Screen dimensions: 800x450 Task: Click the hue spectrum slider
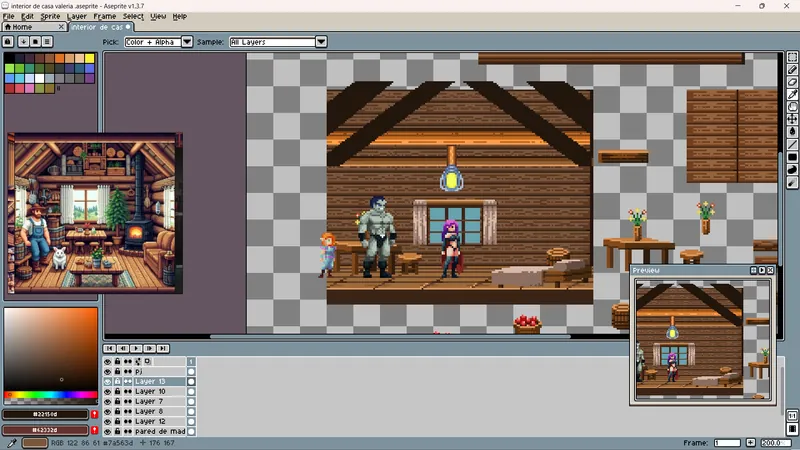point(51,394)
